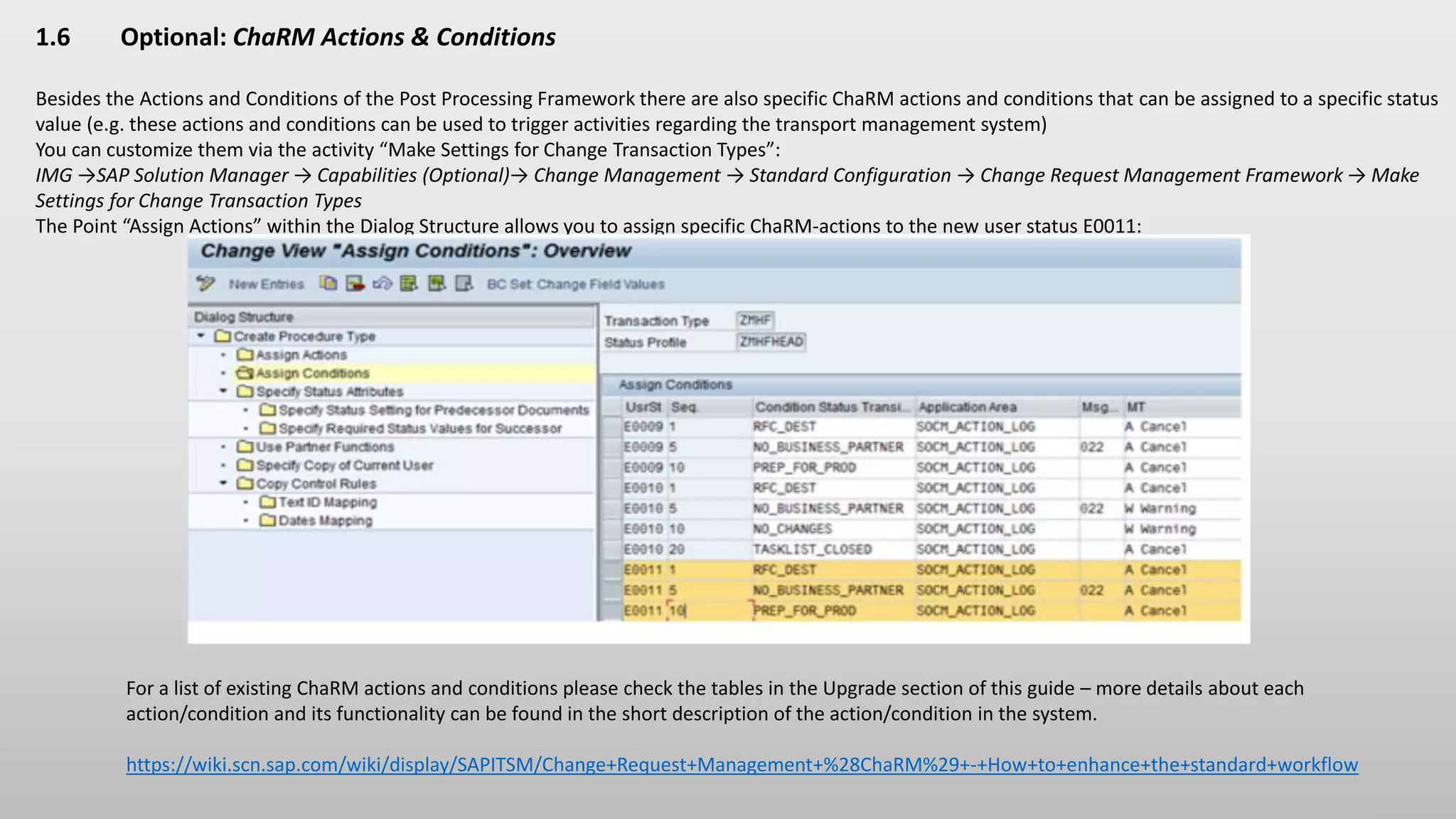Select row checkbox for E0009 RFC_DEST

click(x=611, y=427)
